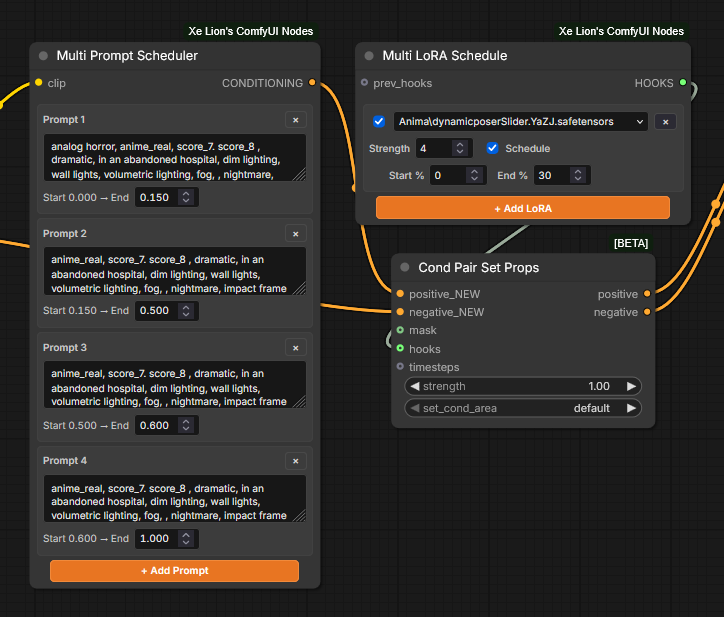Viewport: 724px width, 617px height.
Task: Click the set_cond_area combo widget
Action: point(523,408)
